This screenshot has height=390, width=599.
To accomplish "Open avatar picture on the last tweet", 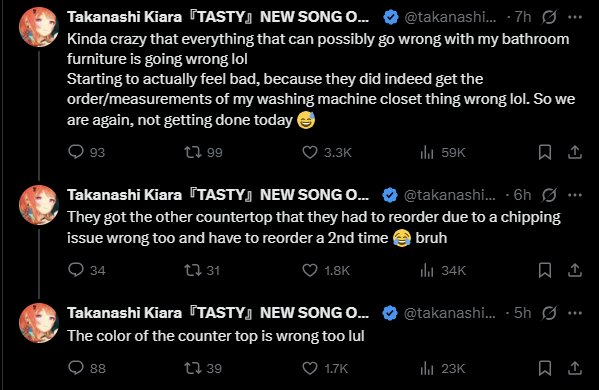I will (39, 323).
